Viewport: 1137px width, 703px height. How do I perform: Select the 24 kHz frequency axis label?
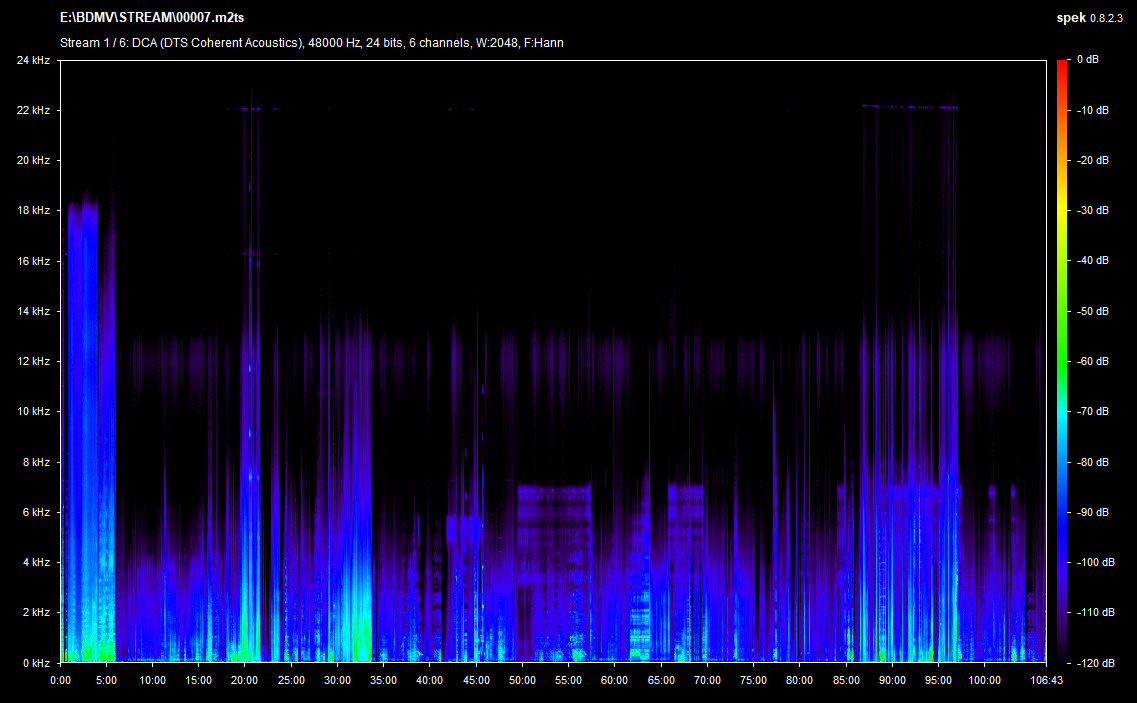click(33, 60)
